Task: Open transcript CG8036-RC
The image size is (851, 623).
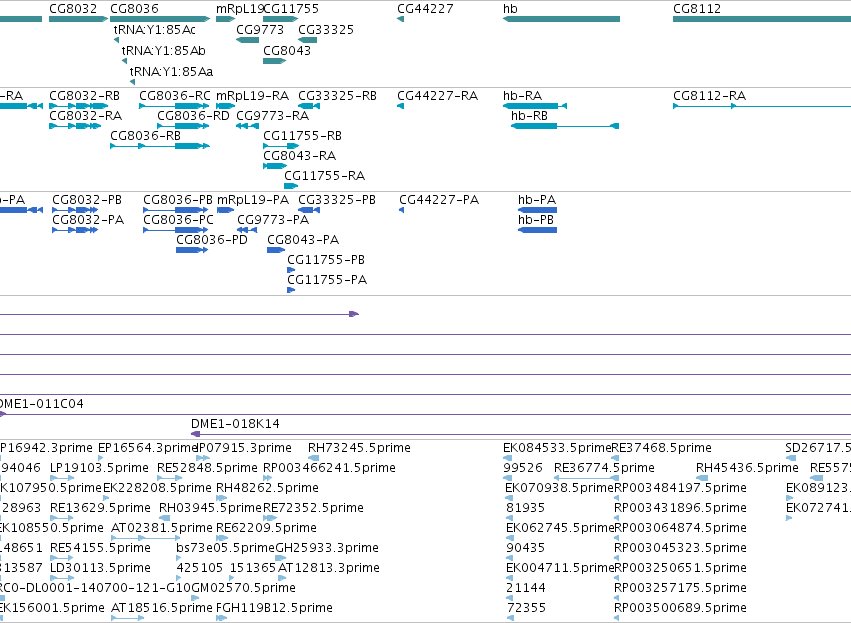Action: tap(174, 106)
